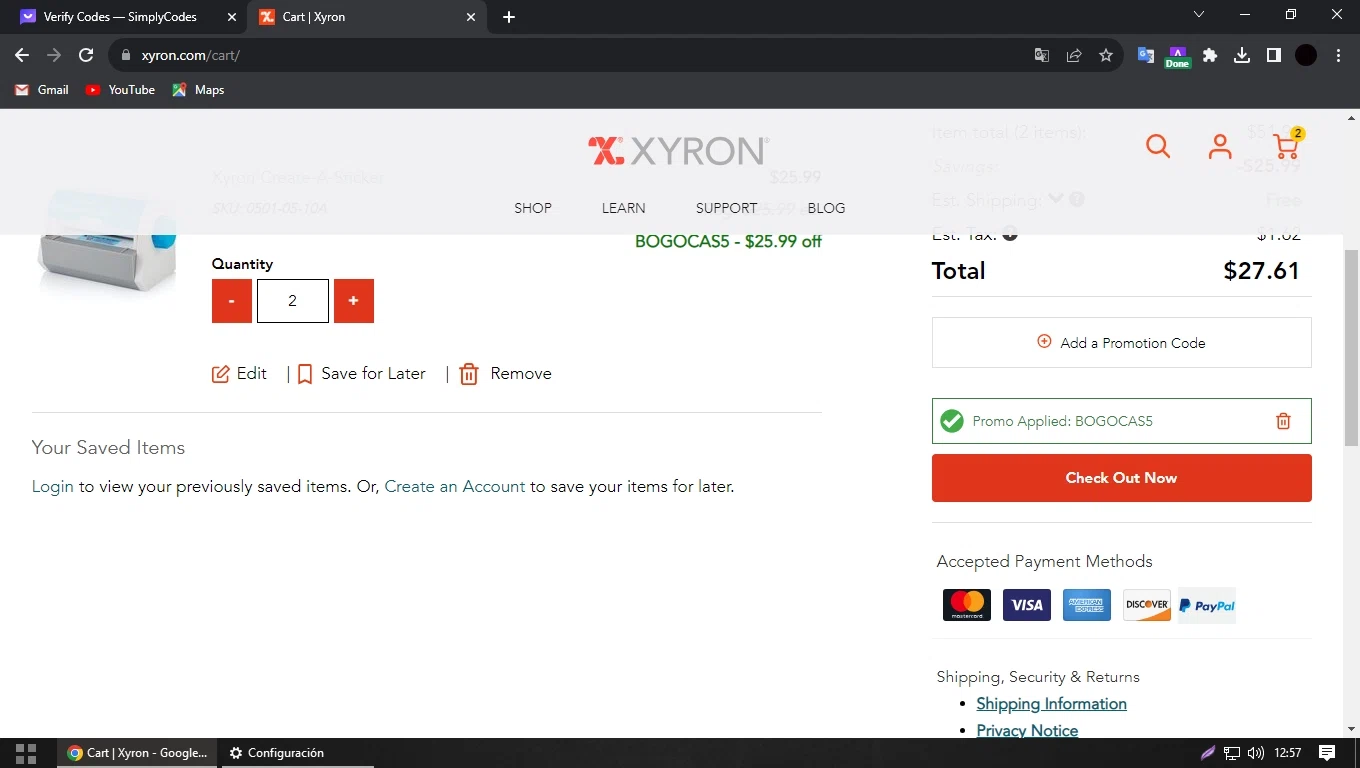1360x768 pixels.
Task: Open the LEARN menu
Action: (x=623, y=208)
